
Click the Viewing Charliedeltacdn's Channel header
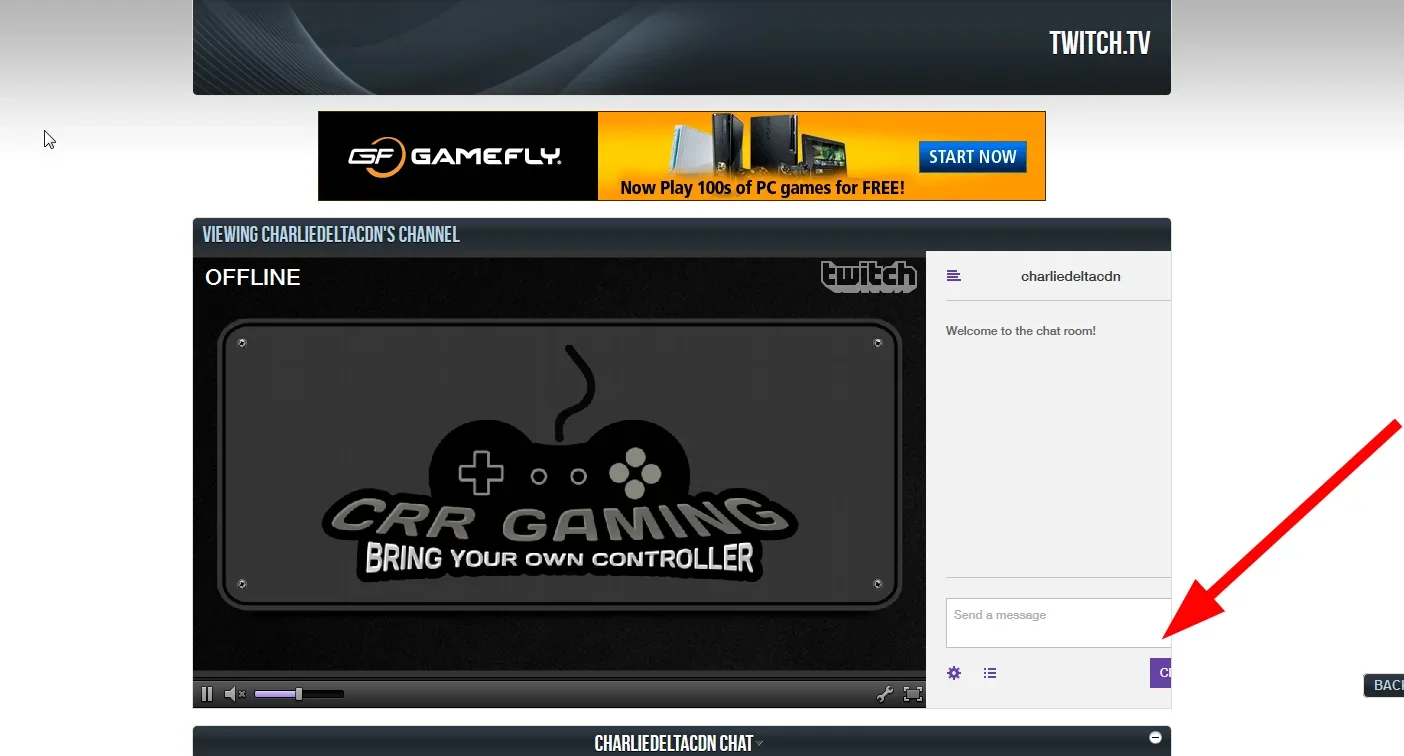(x=331, y=235)
